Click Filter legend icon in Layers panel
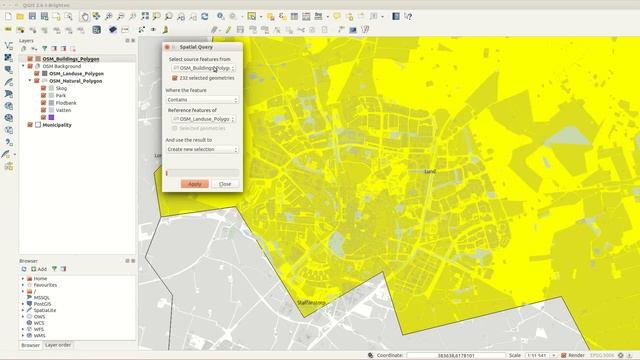The height and width of the screenshot is (360, 640). tap(44, 49)
